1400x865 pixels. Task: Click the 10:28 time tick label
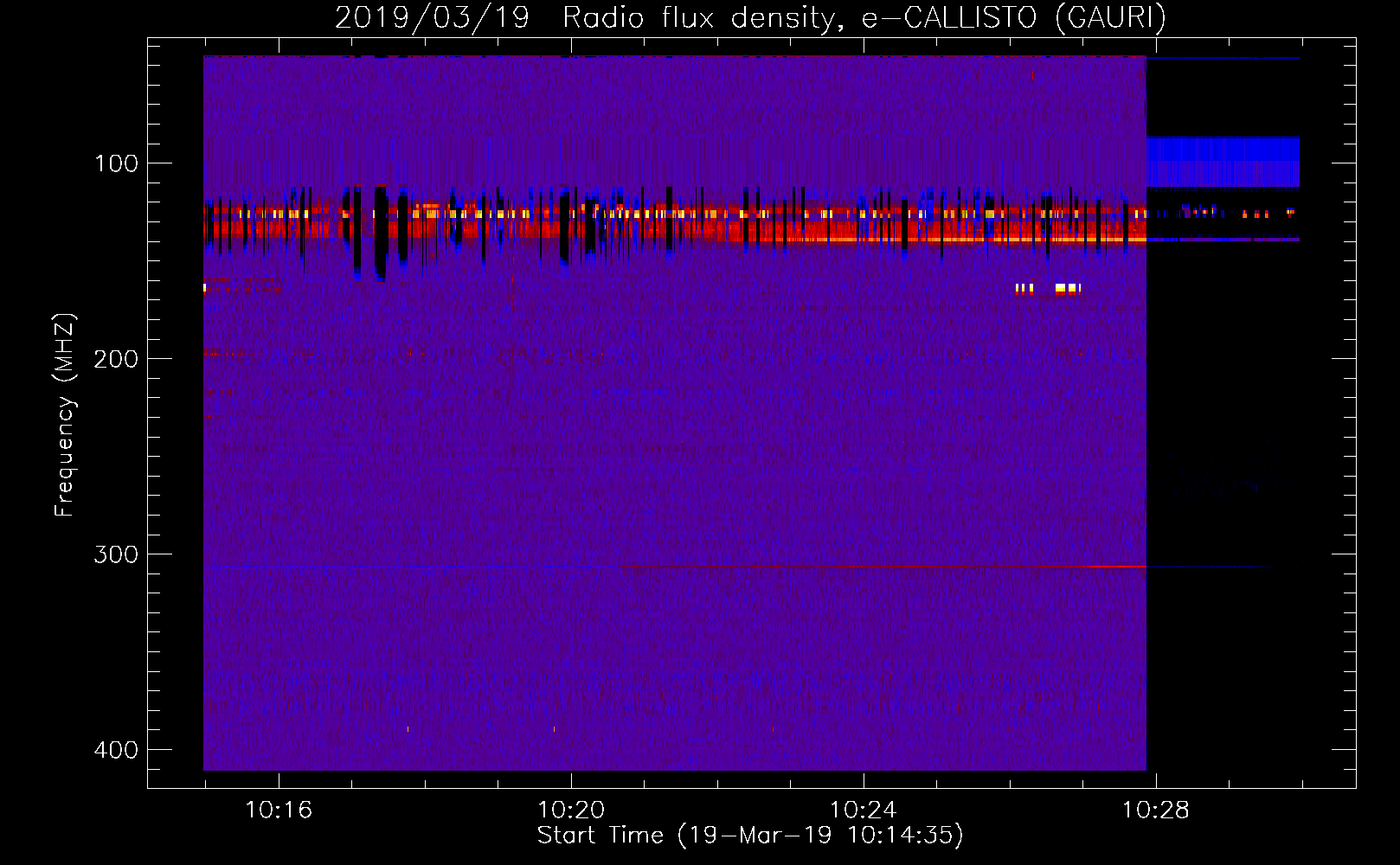coord(1156,811)
